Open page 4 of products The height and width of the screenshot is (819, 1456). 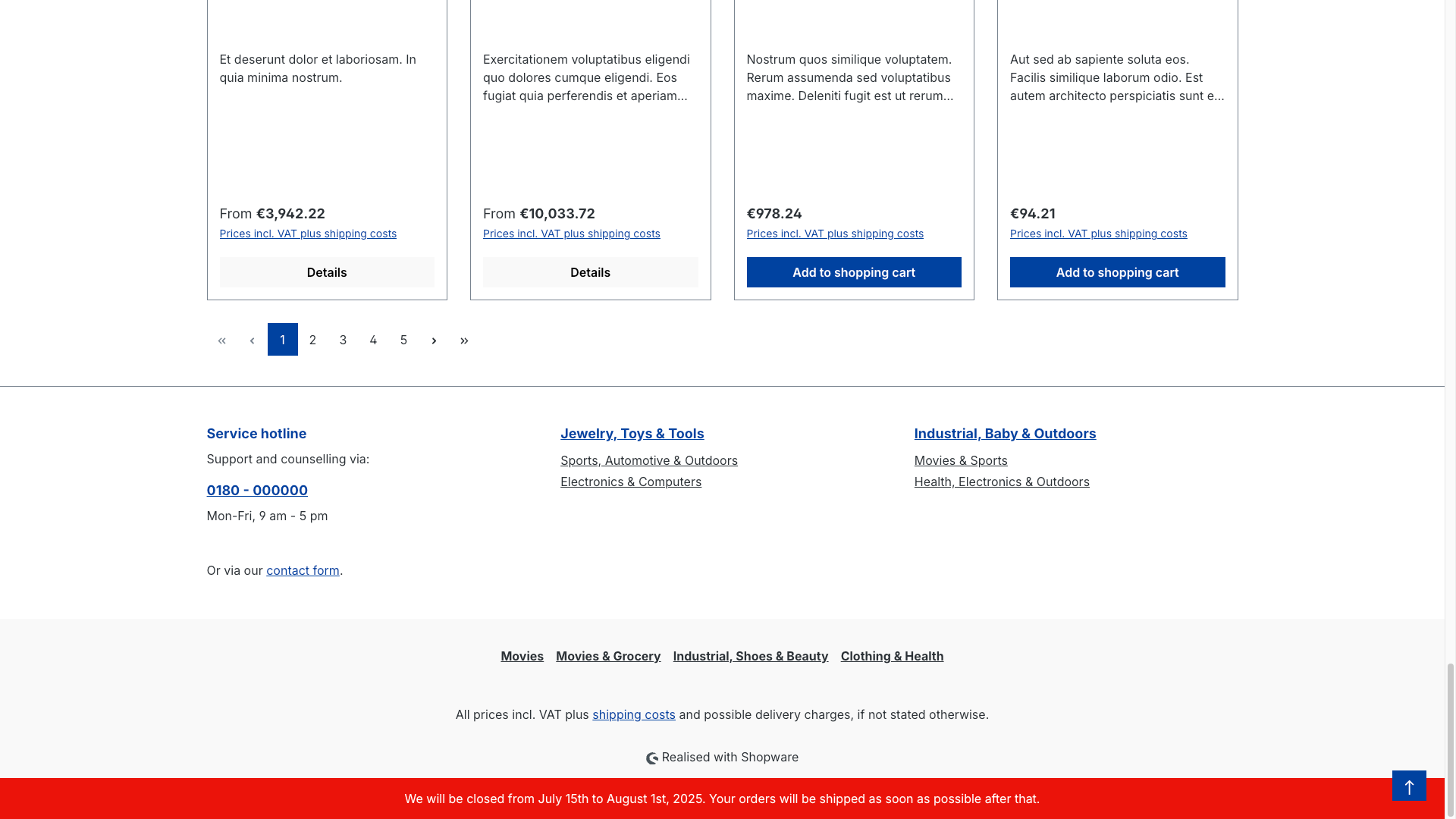click(373, 340)
